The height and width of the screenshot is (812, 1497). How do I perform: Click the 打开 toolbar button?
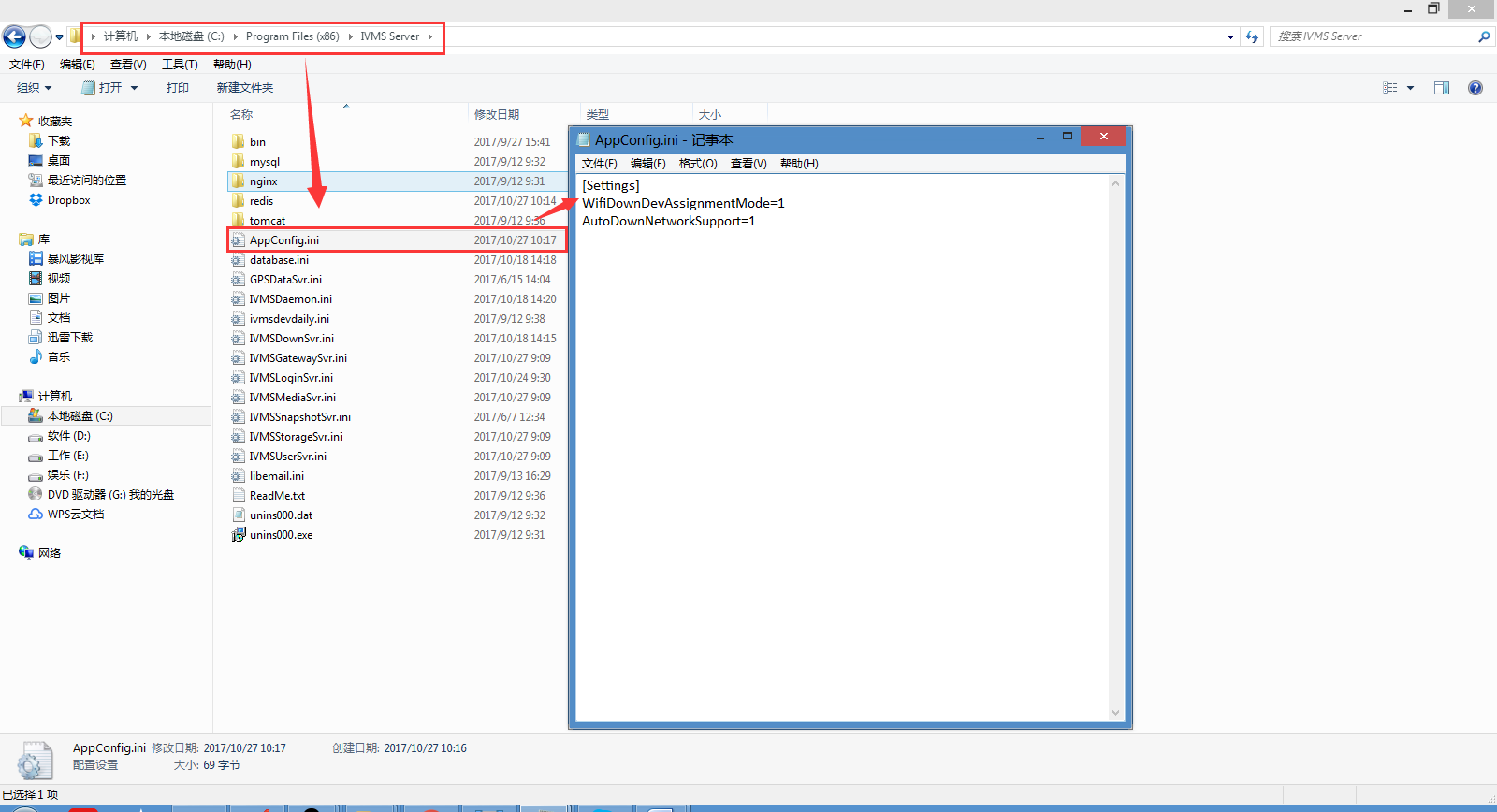[x=103, y=88]
